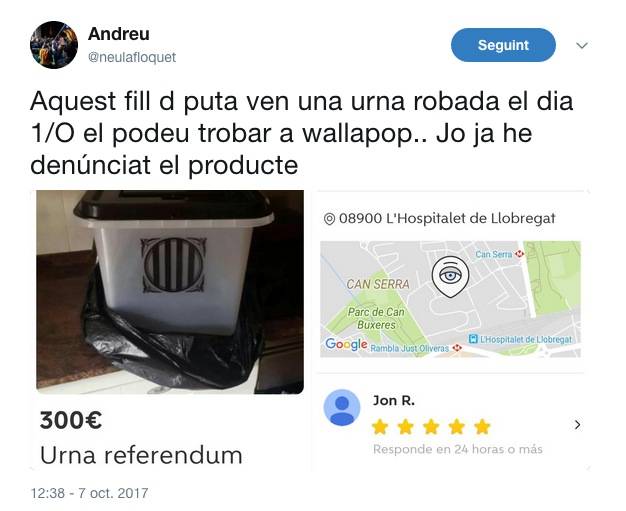Click the Parc de Can Buxeres map label
Viewport: 626px width, 511px height.
[376, 318]
